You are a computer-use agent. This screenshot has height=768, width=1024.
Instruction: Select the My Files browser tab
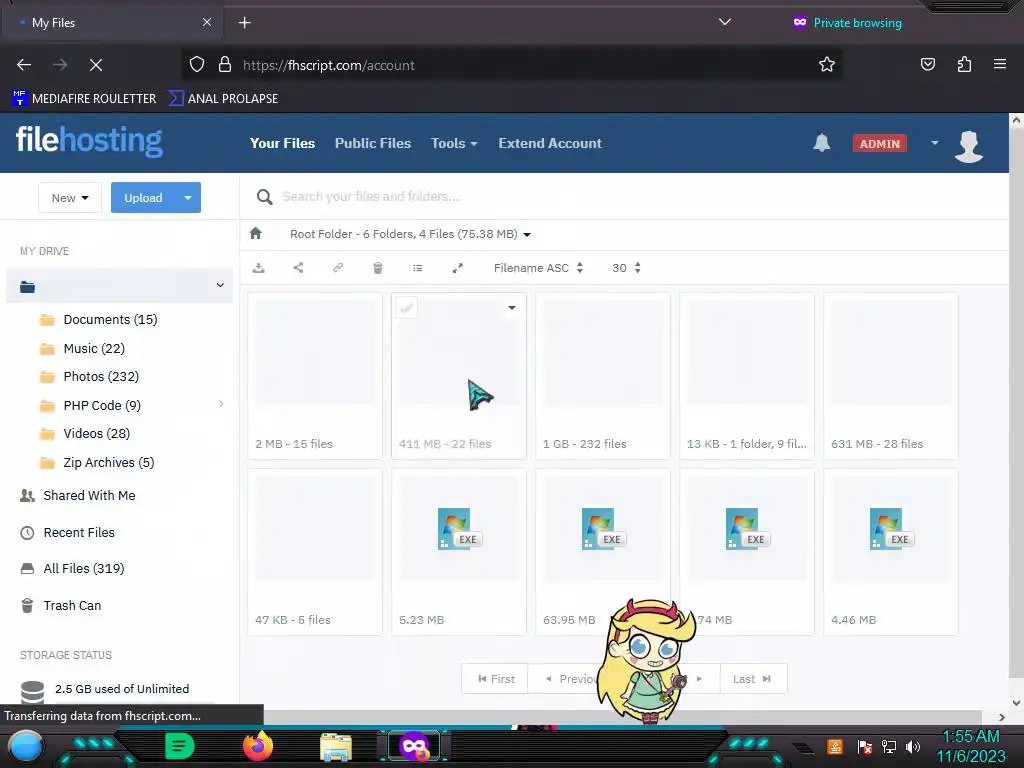click(x=111, y=22)
